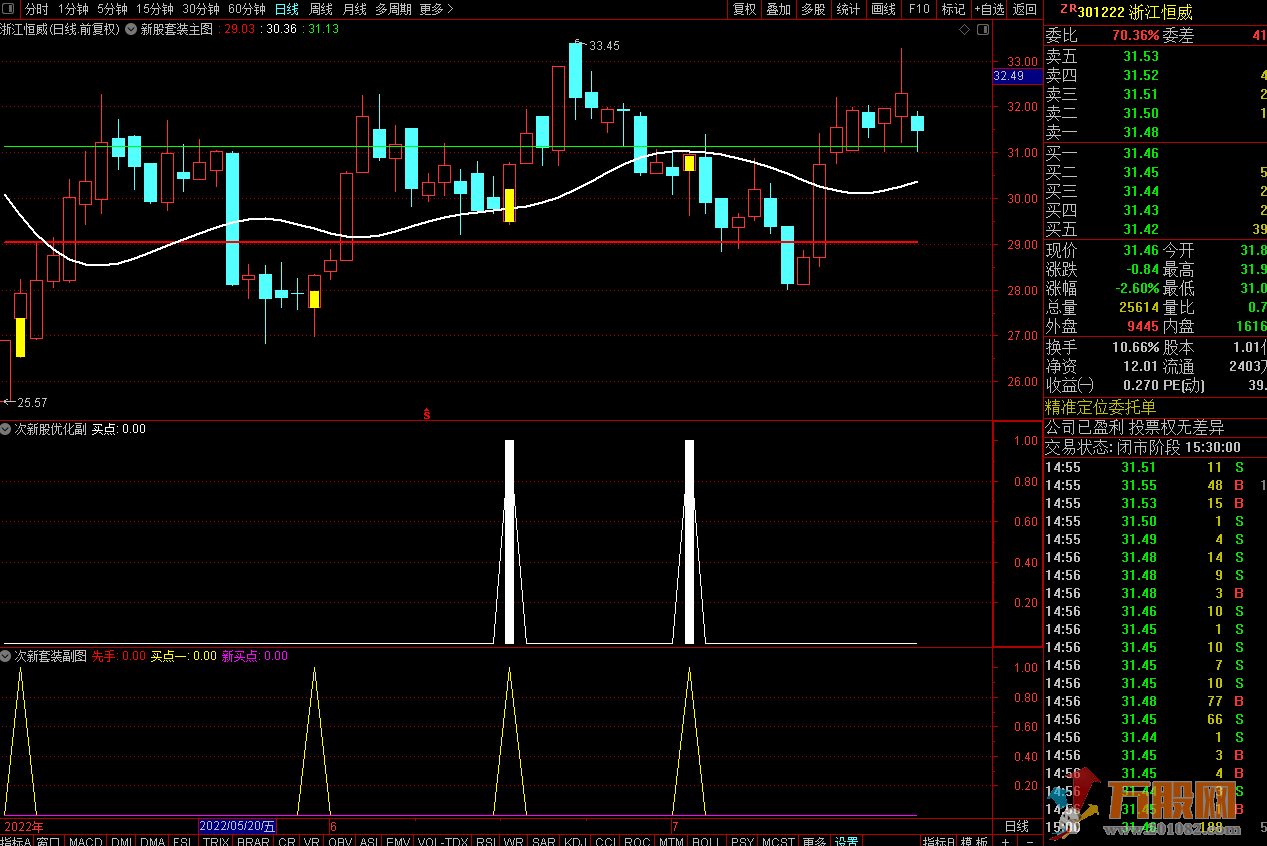Open the 多周期 multi-period view
The height and width of the screenshot is (846, 1267).
point(394,9)
